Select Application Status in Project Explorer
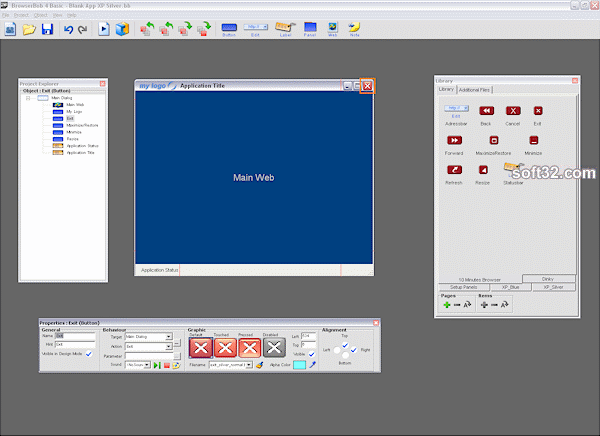 (x=80, y=145)
